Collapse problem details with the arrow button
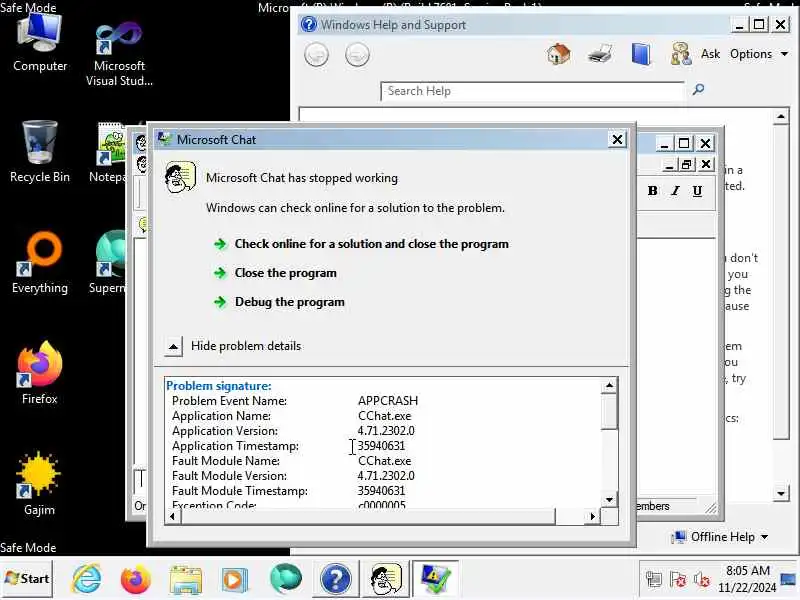800x600 pixels. click(173, 346)
